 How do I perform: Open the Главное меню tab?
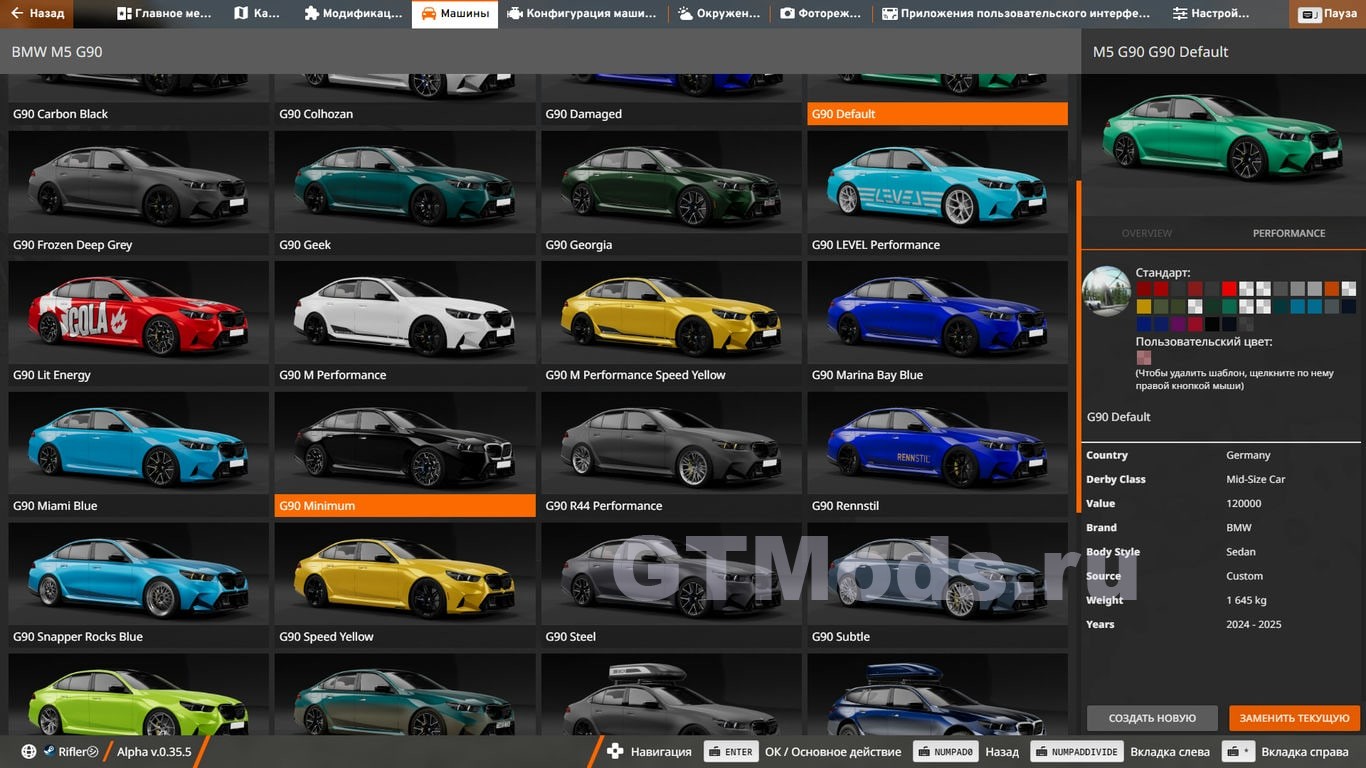tap(164, 14)
